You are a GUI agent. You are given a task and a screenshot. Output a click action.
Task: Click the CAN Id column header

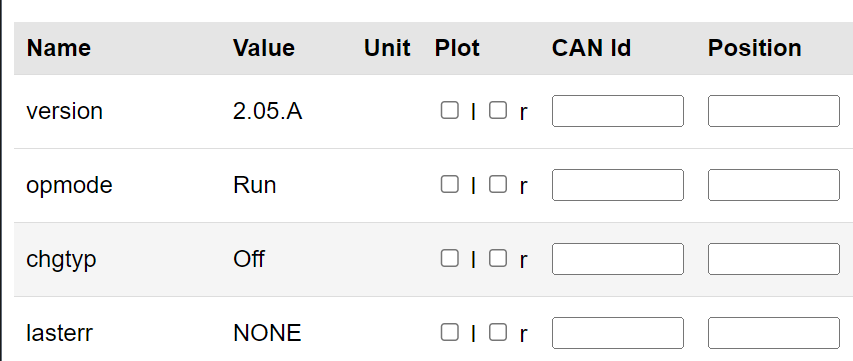pos(591,48)
